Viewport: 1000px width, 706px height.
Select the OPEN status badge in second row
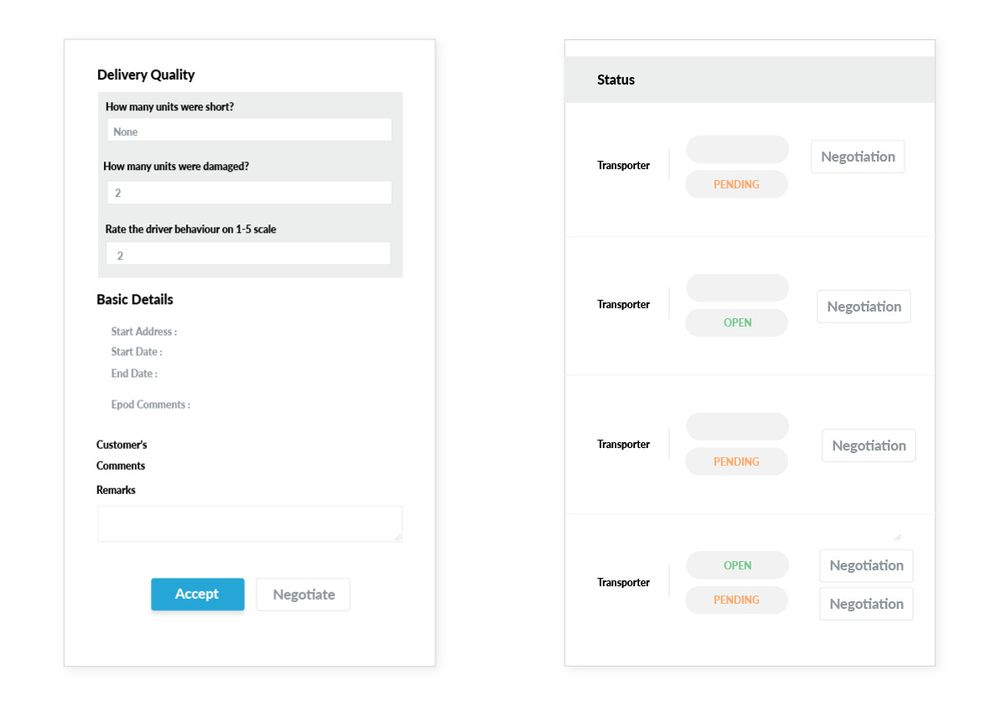(737, 323)
